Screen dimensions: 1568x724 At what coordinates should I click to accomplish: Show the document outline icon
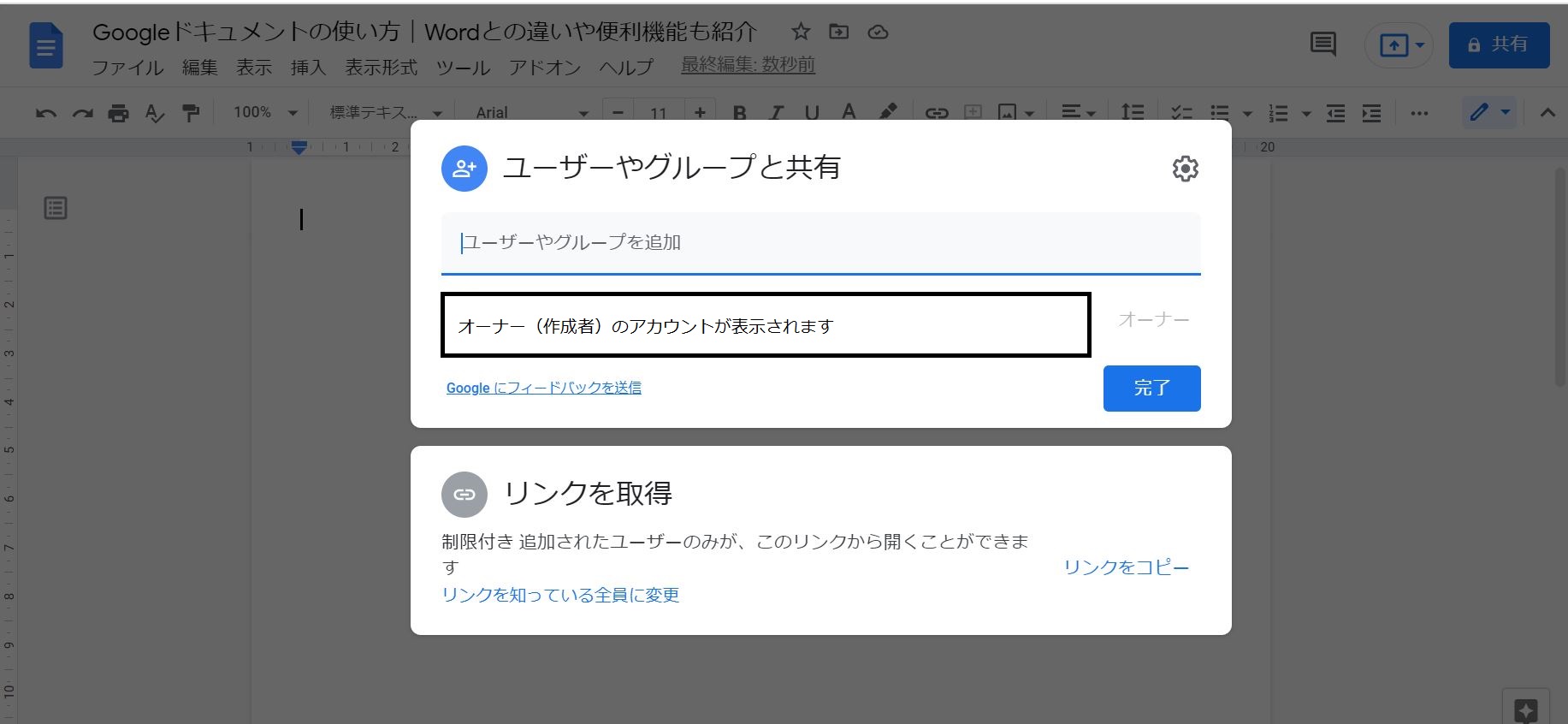coord(56,208)
